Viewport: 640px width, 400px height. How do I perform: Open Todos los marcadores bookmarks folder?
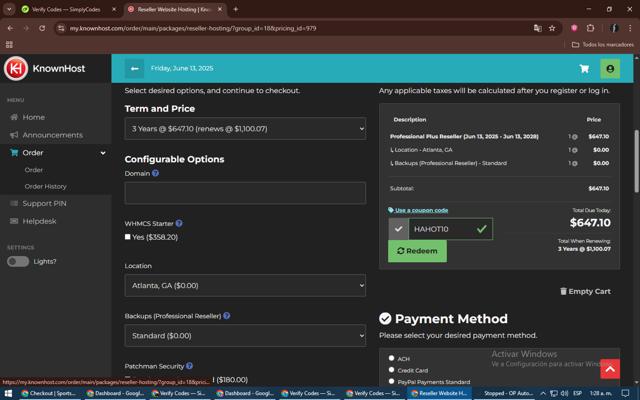click(x=602, y=44)
